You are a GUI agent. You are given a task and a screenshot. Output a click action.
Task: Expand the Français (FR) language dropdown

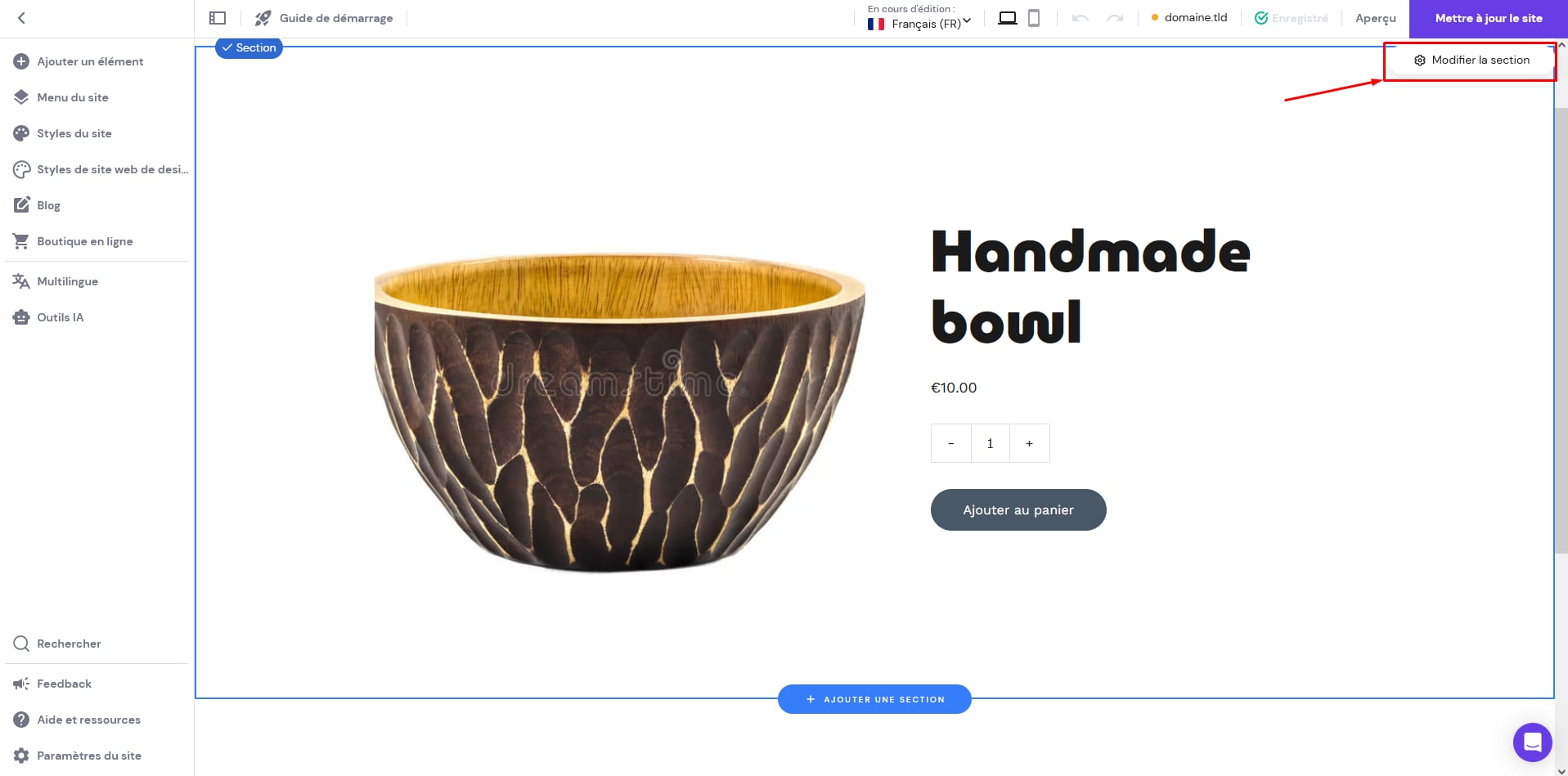click(919, 24)
